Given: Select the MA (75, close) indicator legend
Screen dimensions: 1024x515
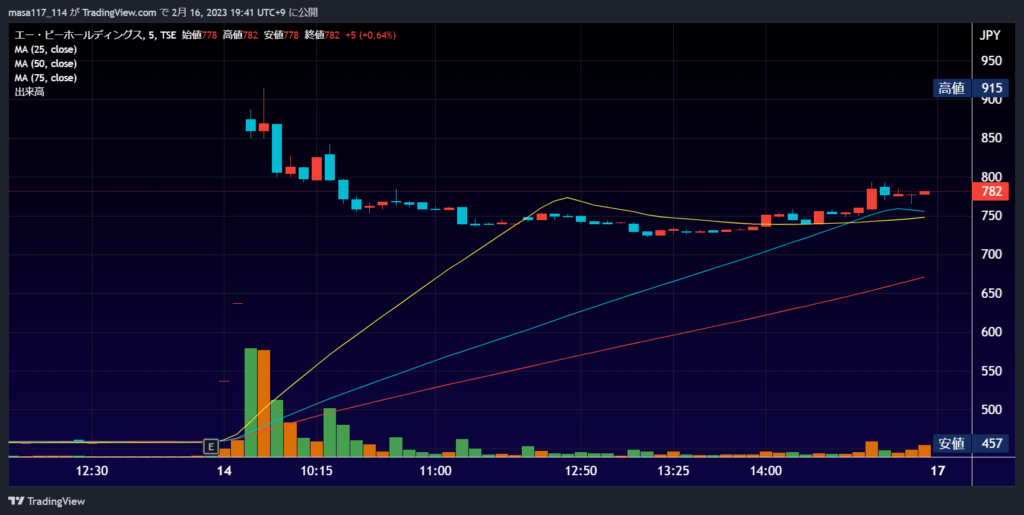Looking at the screenshot, I should (46, 78).
